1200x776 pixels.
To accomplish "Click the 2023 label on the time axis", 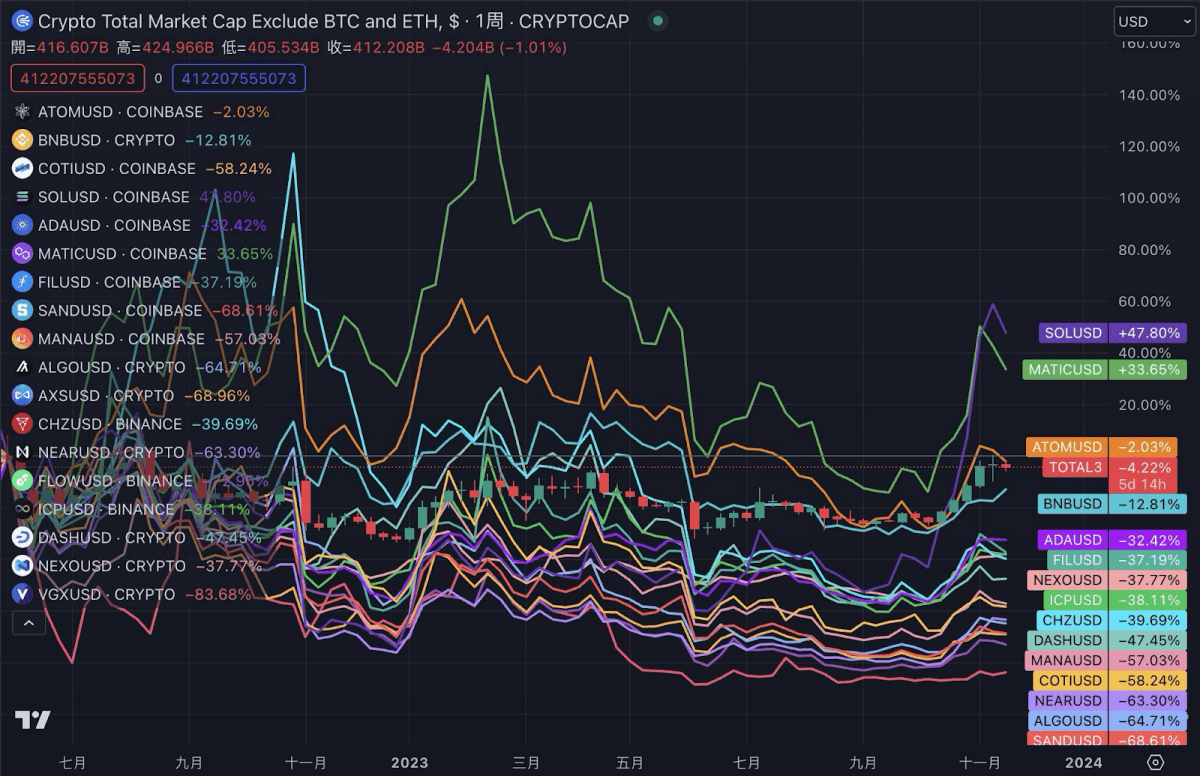I will (x=409, y=763).
